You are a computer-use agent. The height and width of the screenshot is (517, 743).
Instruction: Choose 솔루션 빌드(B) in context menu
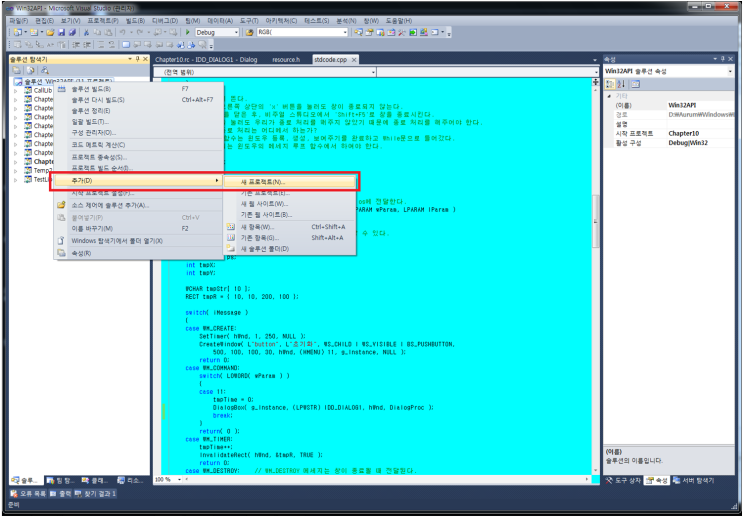(138, 89)
